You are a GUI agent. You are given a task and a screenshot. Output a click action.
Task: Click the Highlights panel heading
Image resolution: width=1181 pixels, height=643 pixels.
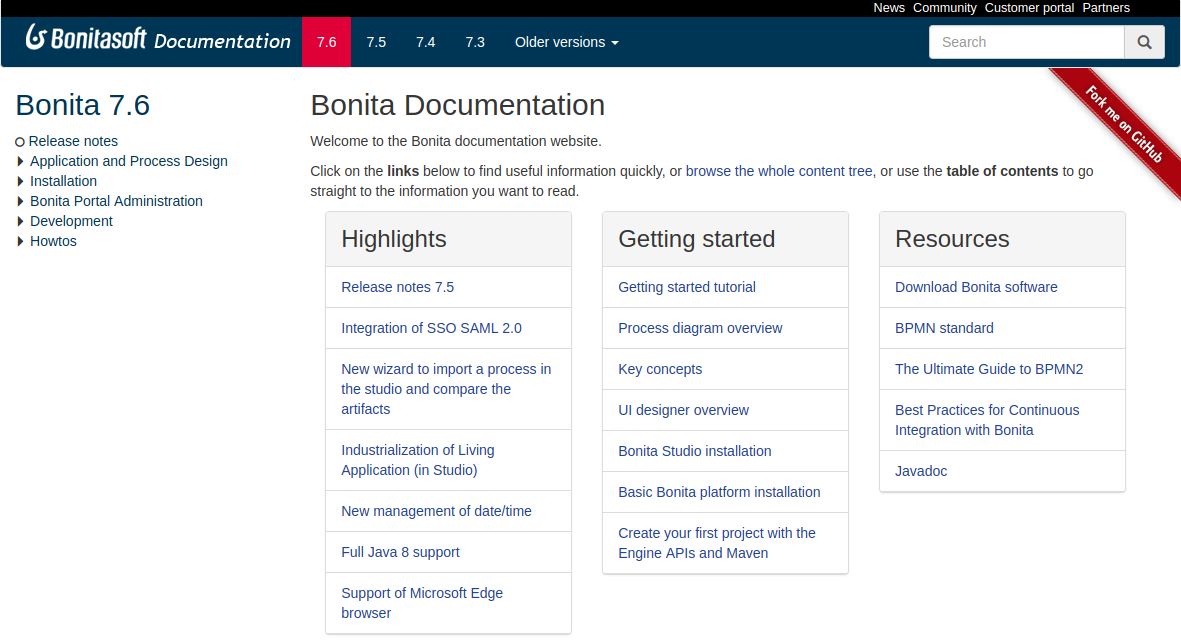[394, 239]
